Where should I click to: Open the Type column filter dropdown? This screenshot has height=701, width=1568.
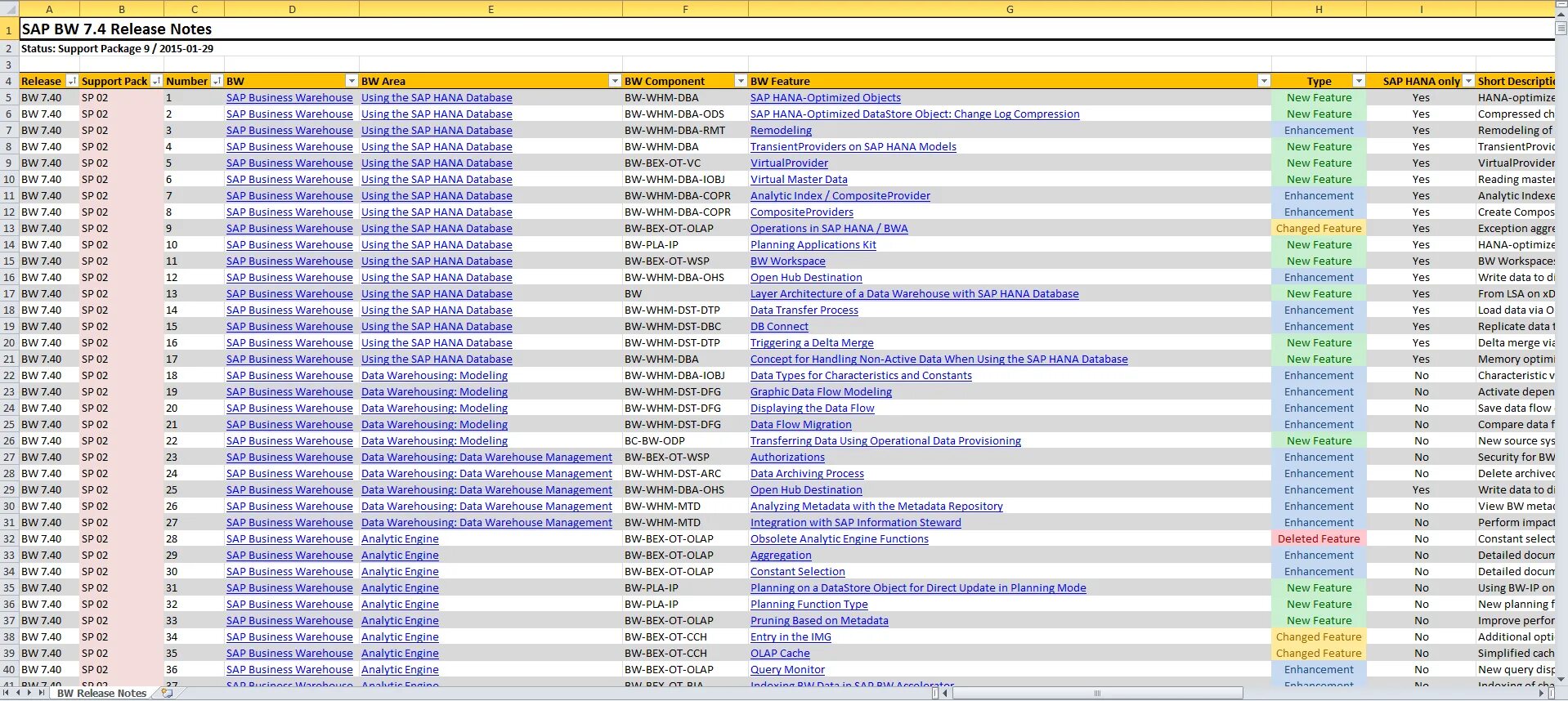tap(1359, 81)
